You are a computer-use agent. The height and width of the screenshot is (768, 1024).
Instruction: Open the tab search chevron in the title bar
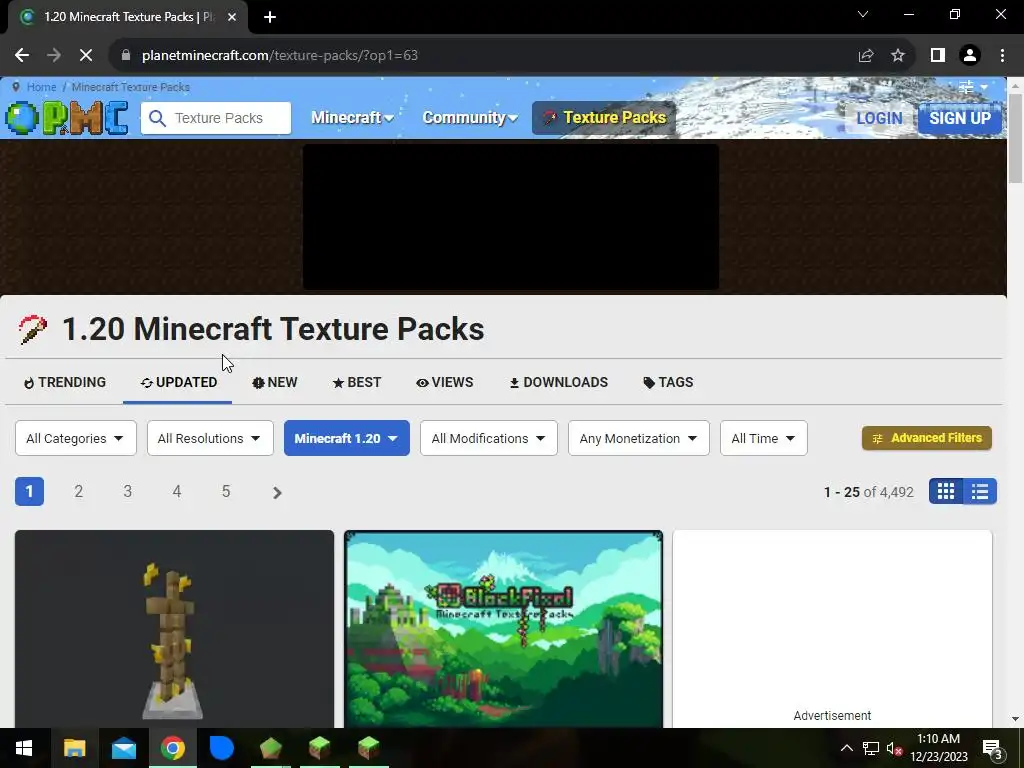(863, 14)
